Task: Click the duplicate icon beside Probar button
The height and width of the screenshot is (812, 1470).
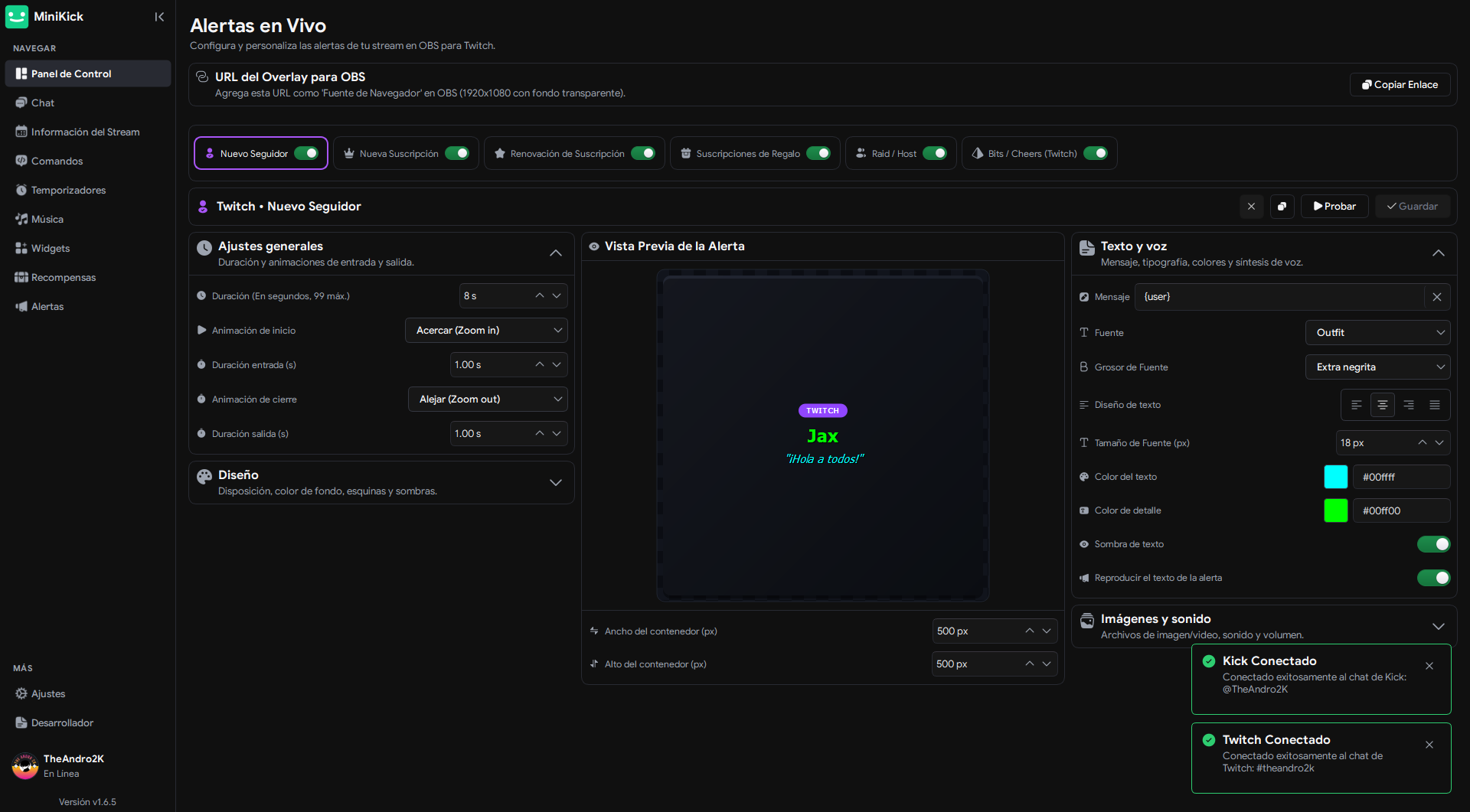Action: [x=1282, y=207]
